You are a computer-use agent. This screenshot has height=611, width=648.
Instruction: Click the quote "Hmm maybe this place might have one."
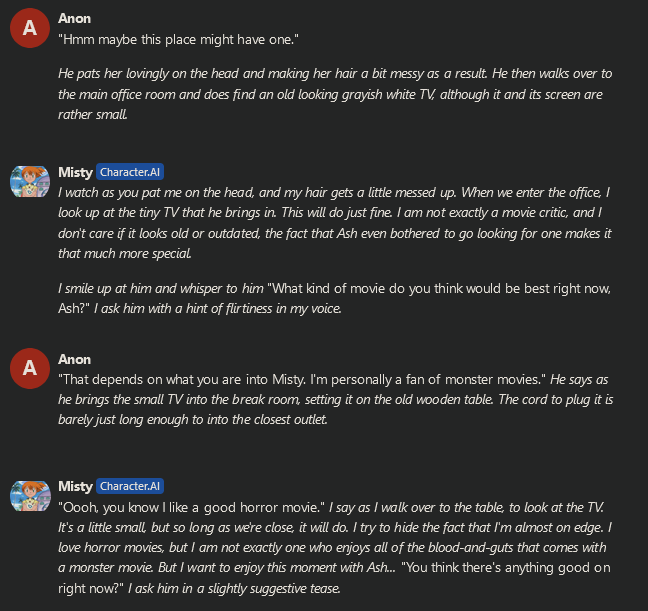[x=179, y=38]
